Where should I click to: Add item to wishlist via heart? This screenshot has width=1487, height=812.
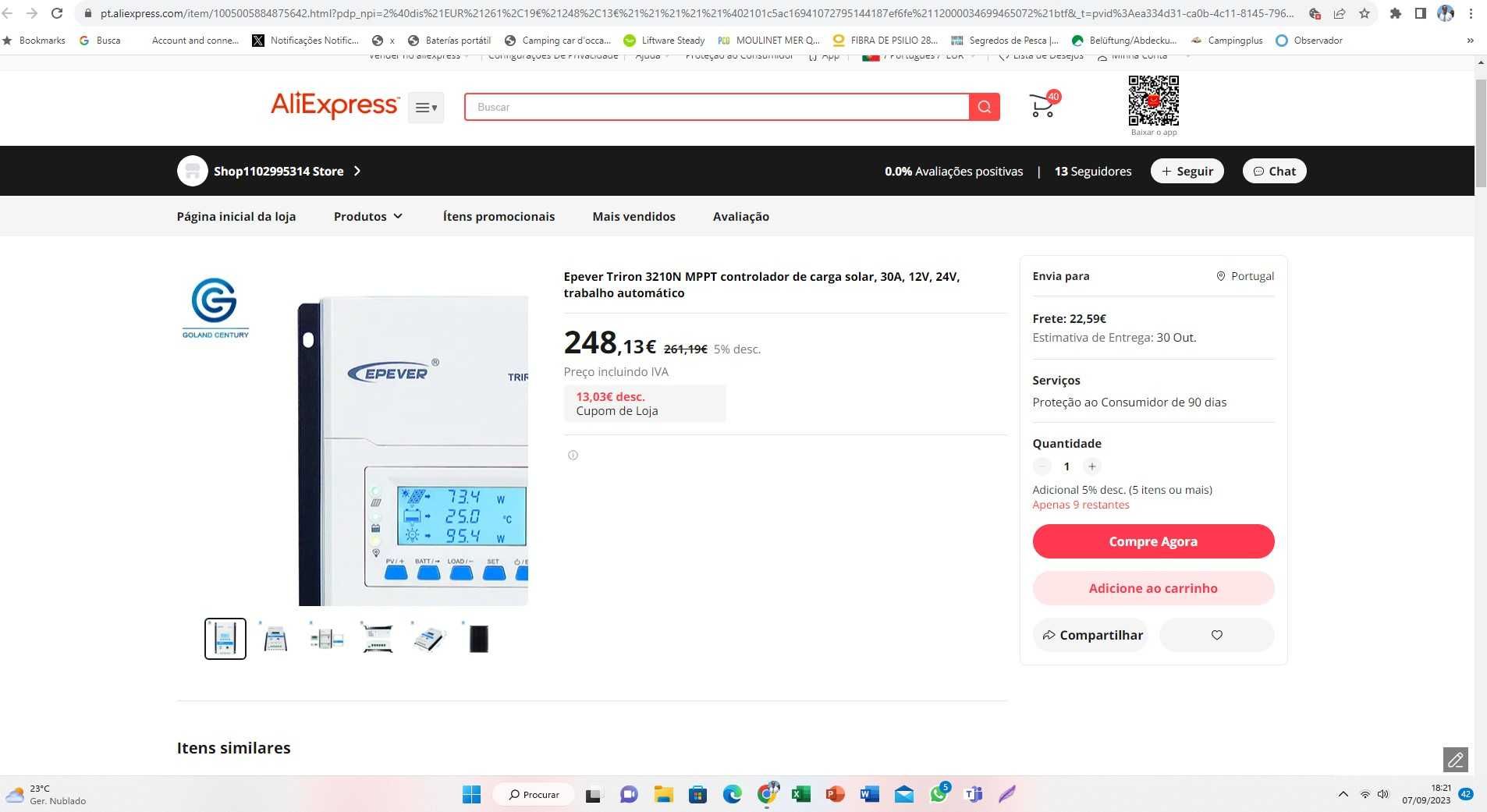[1217, 635]
